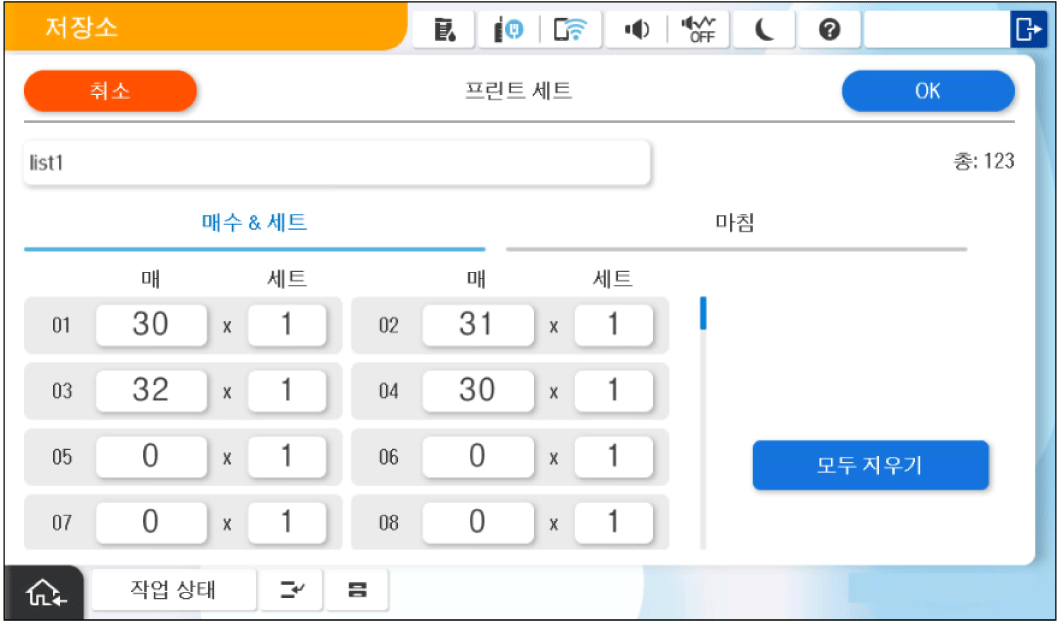This screenshot has height=628, width=1063.
Task: Open the ink supply status icon
Action: [x=445, y=31]
